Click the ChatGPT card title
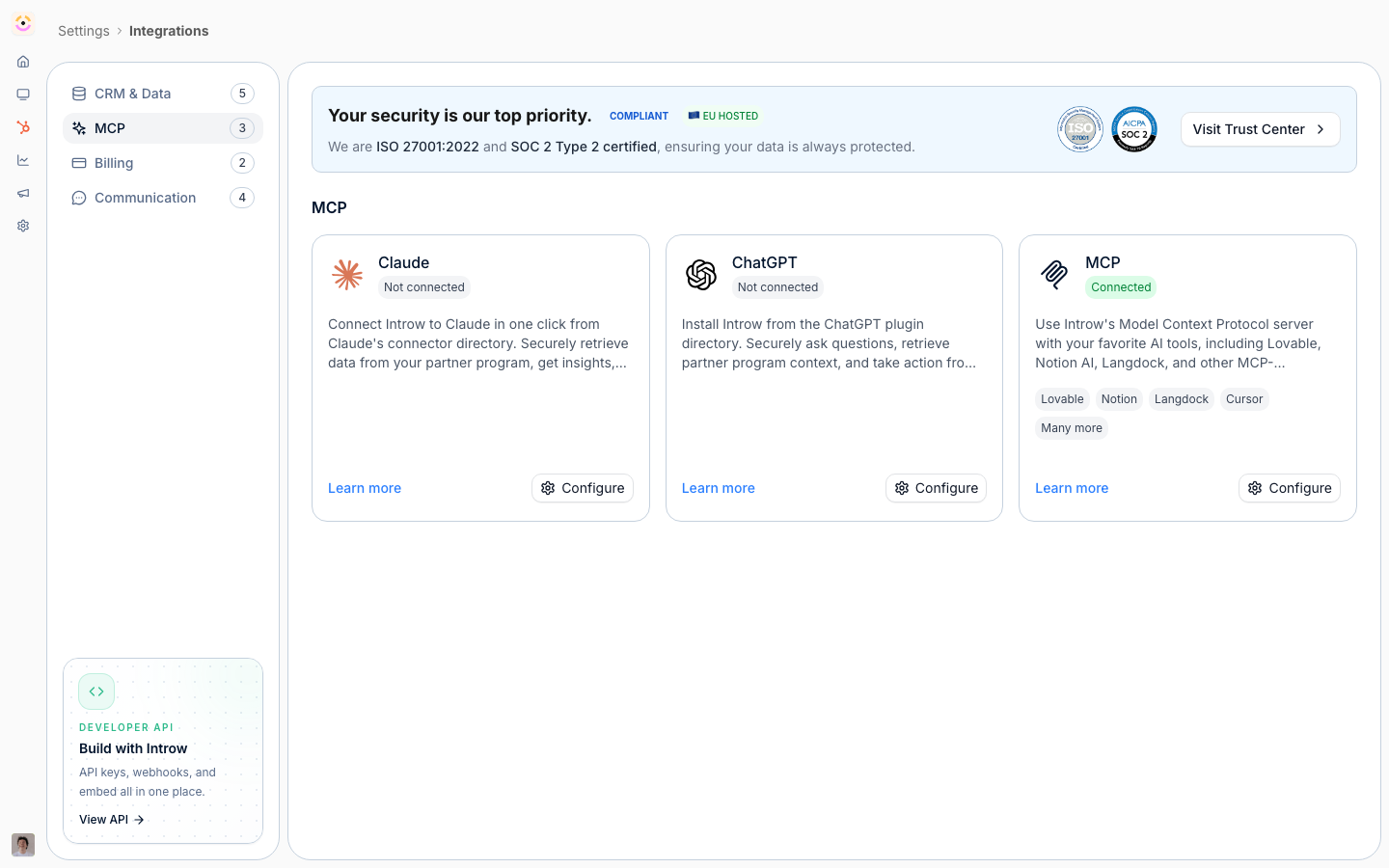 click(765, 262)
